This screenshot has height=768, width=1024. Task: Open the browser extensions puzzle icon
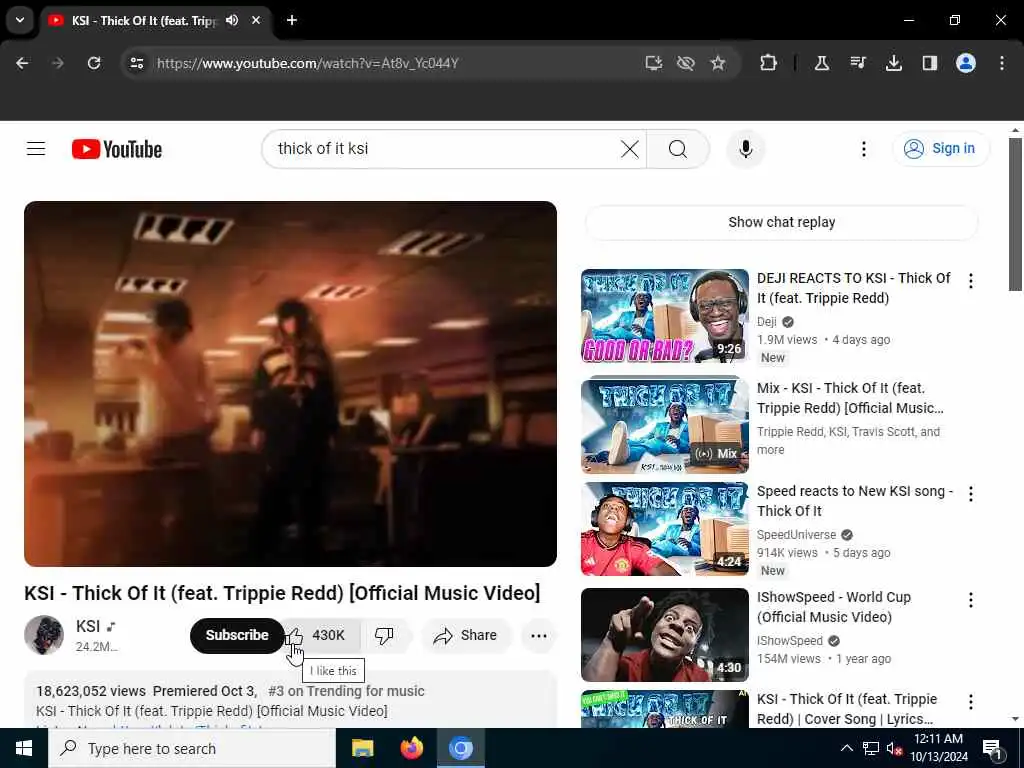[x=769, y=63]
